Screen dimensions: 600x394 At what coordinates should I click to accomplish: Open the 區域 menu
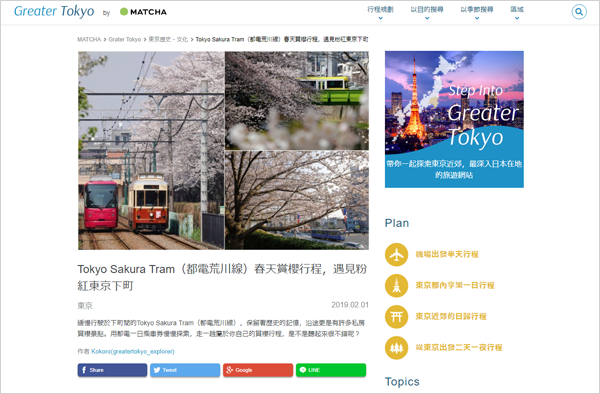517,9
